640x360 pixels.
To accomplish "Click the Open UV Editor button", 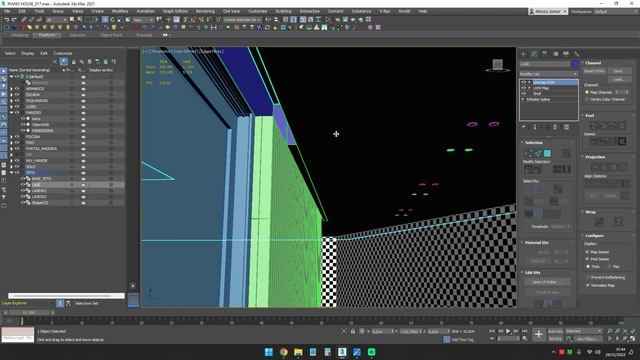I will [548, 282].
